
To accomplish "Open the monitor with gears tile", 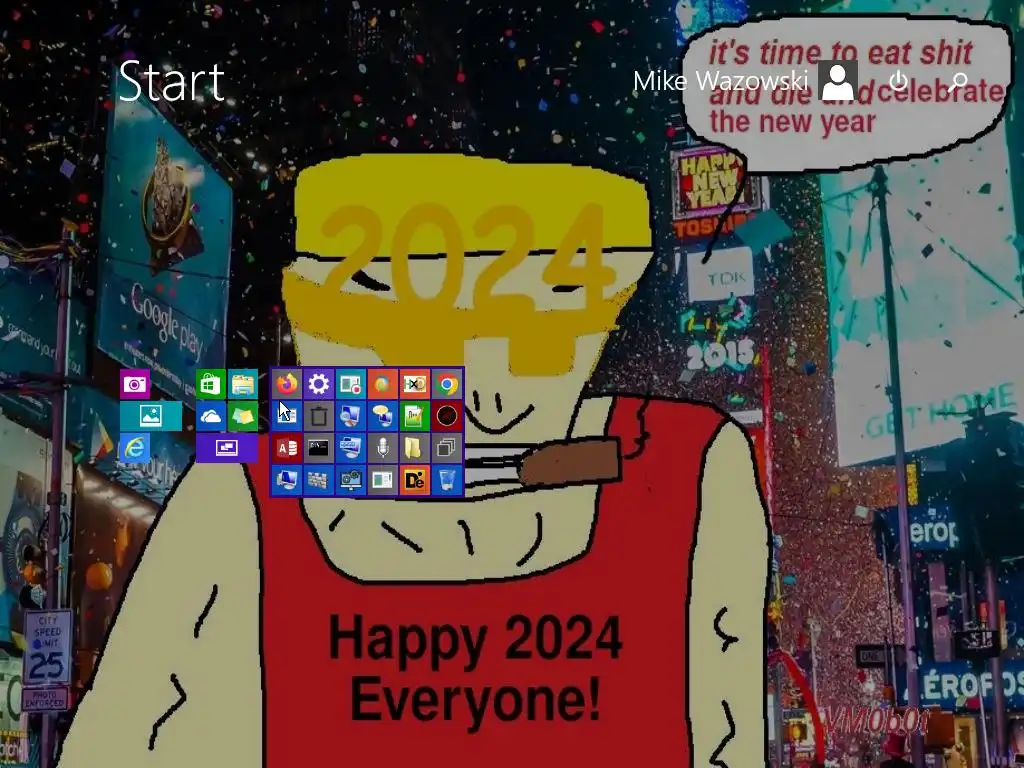I will click(351, 480).
